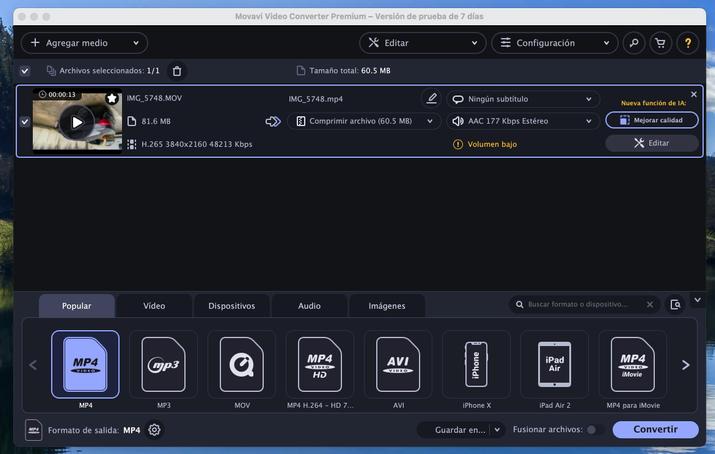The height and width of the screenshot is (454, 715).
Task: Switch to the Imágenes tab
Action: (x=387, y=306)
